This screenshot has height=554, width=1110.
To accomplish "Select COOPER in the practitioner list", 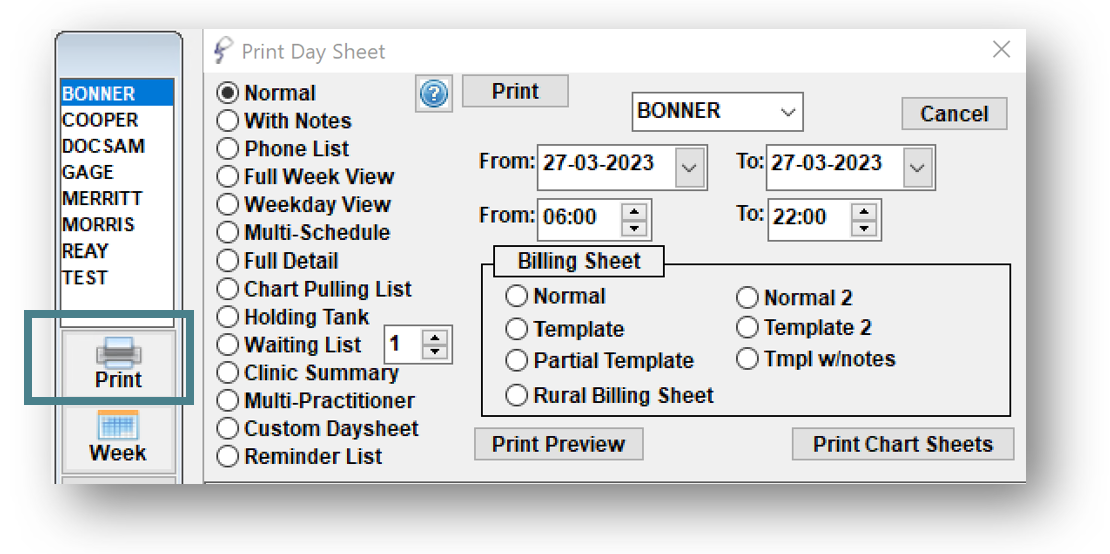I will (x=118, y=120).
